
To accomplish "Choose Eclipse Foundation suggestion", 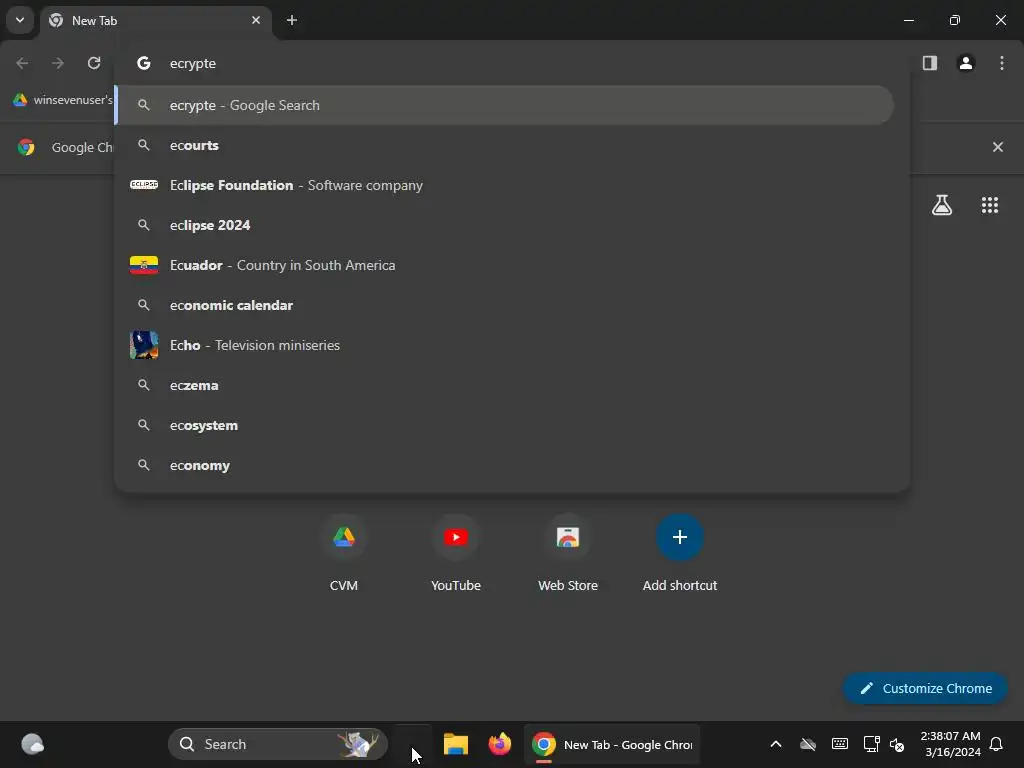I will coord(512,185).
